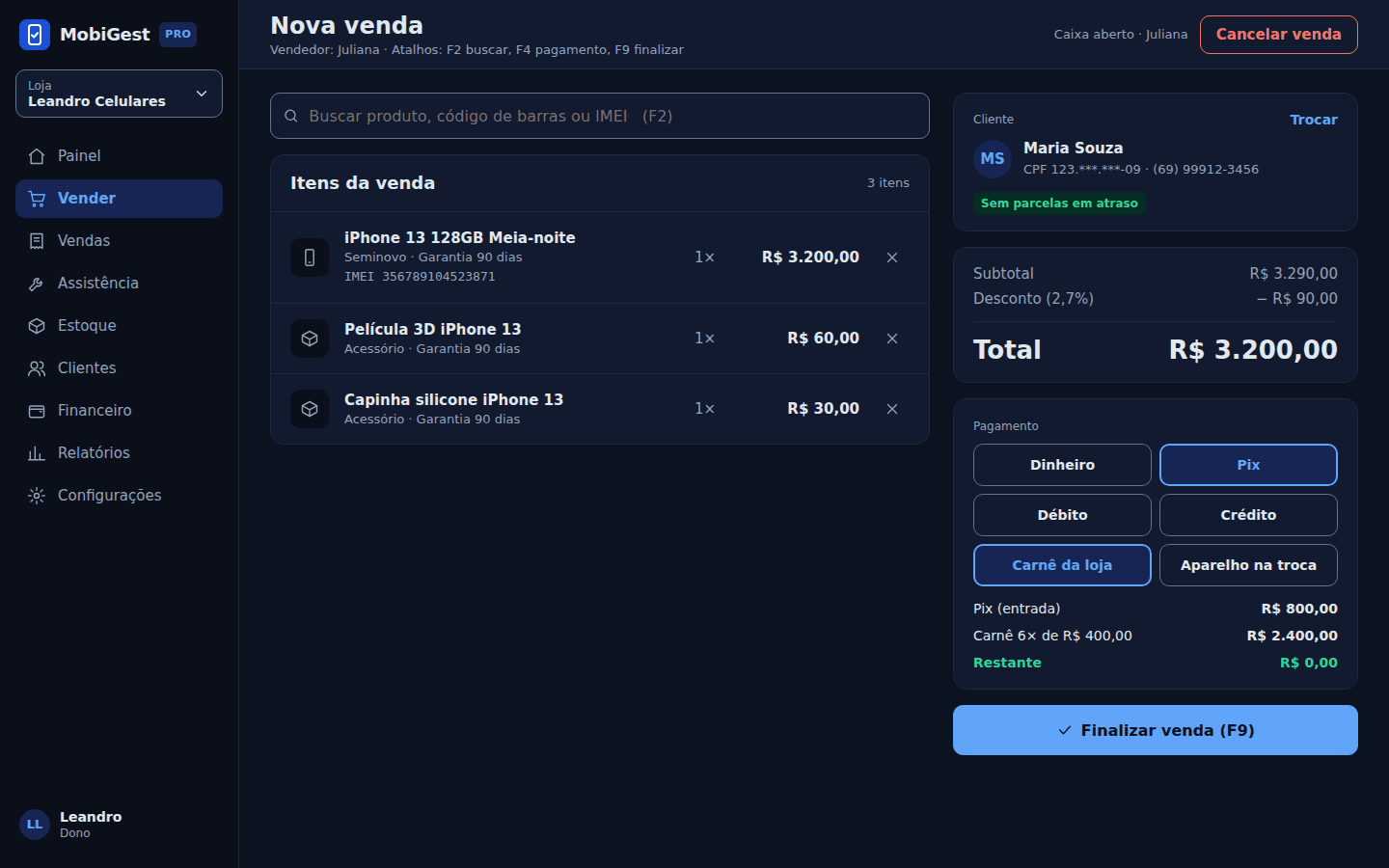Click the PRO badge next to MobiGest
Viewport: 1389px width, 868px height.
(x=177, y=35)
